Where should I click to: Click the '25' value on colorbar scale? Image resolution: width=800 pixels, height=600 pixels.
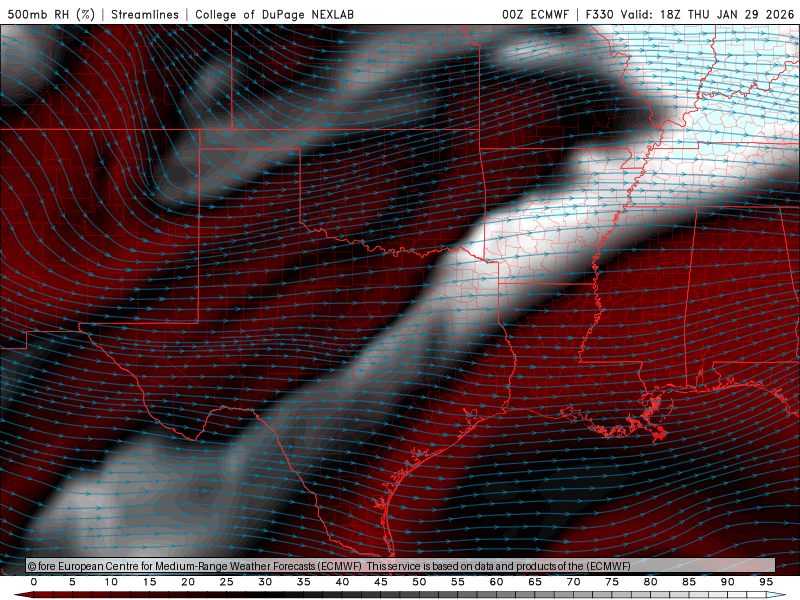(227, 582)
